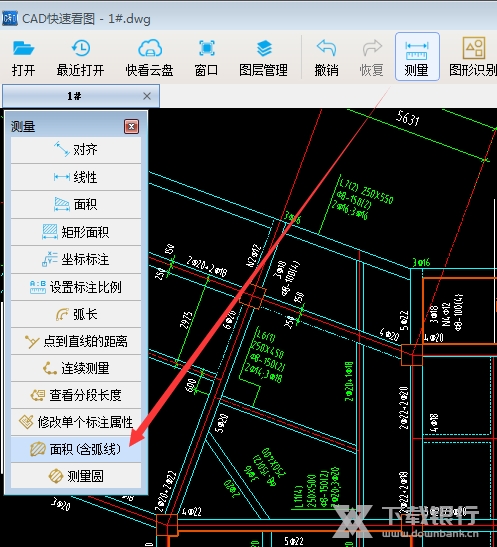
Task: Select the 窗口 window tool
Action: pyautogui.click(x=206, y=58)
